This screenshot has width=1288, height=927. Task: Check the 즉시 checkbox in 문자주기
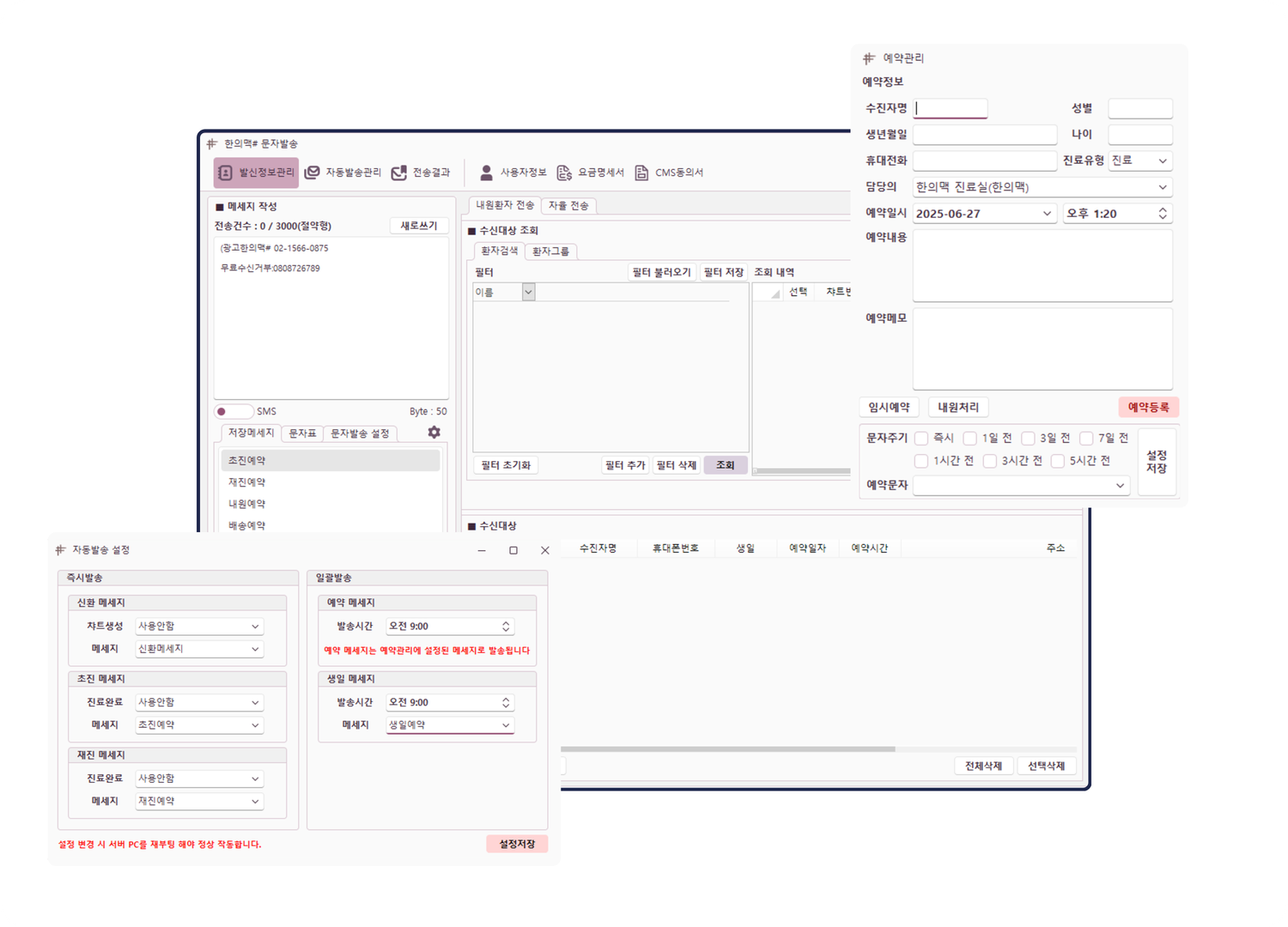921,439
